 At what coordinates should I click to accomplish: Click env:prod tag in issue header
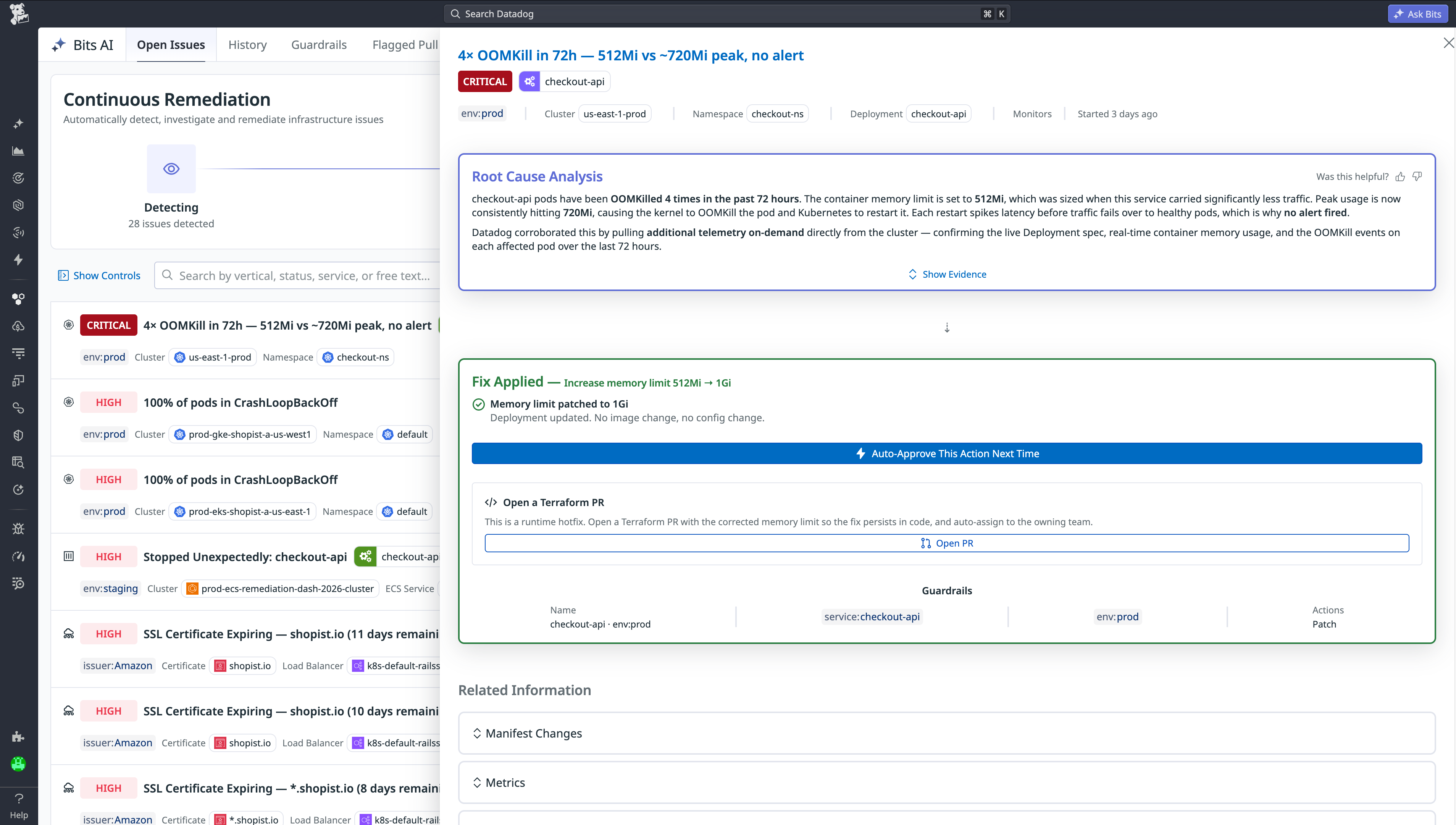coord(482,113)
